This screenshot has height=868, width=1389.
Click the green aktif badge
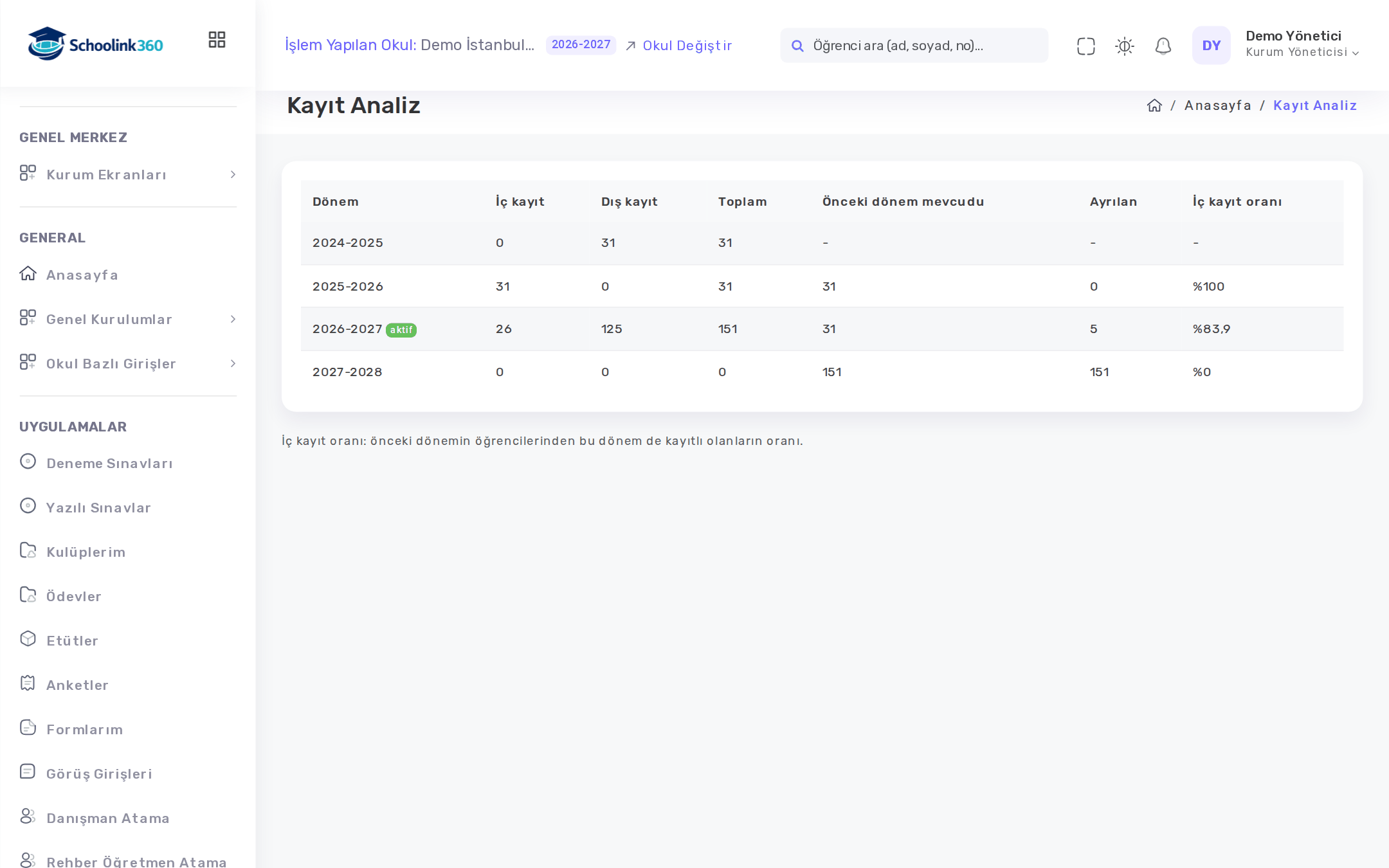401,330
